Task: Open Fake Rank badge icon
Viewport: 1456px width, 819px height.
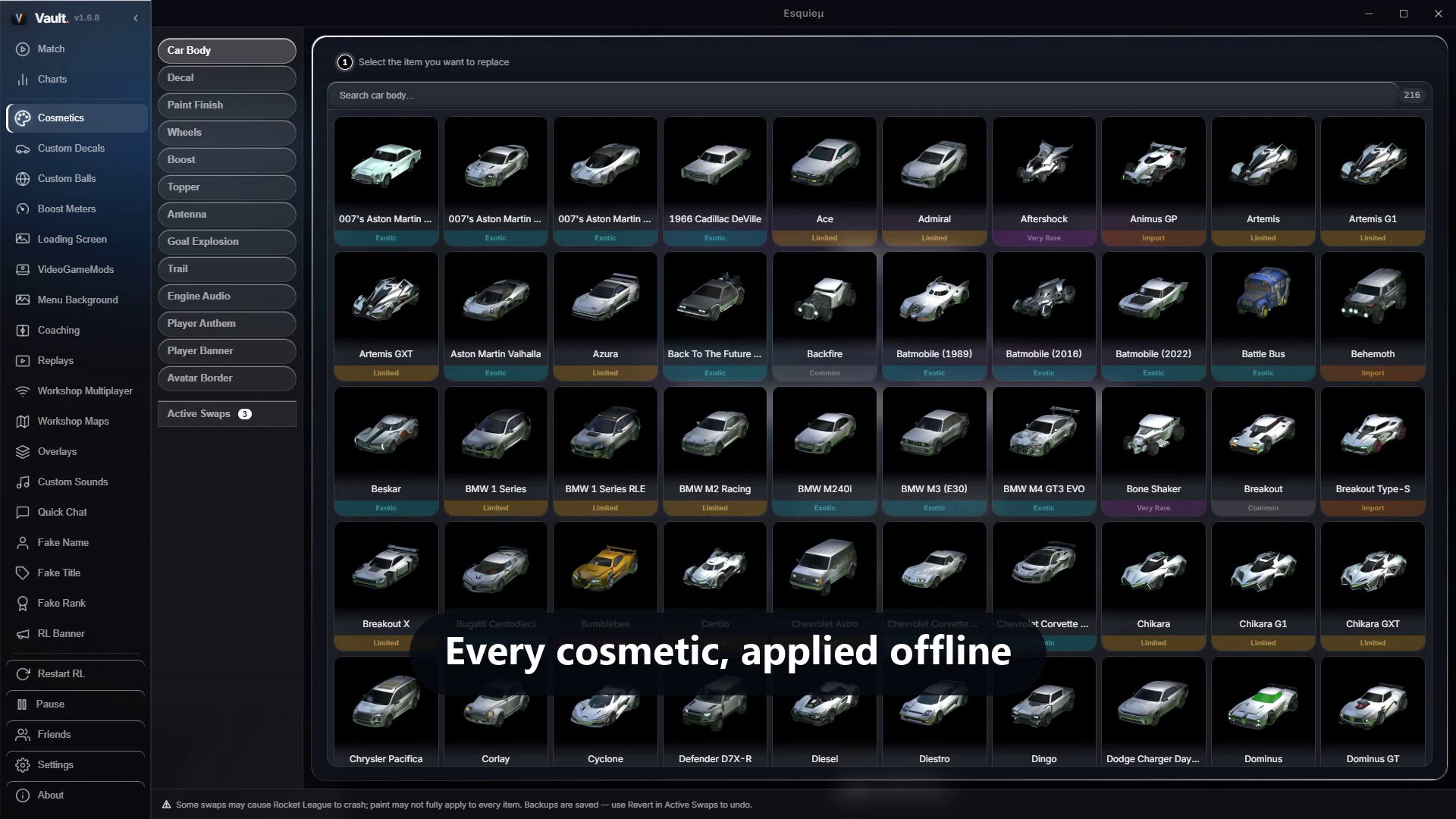Action: click(x=23, y=603)
